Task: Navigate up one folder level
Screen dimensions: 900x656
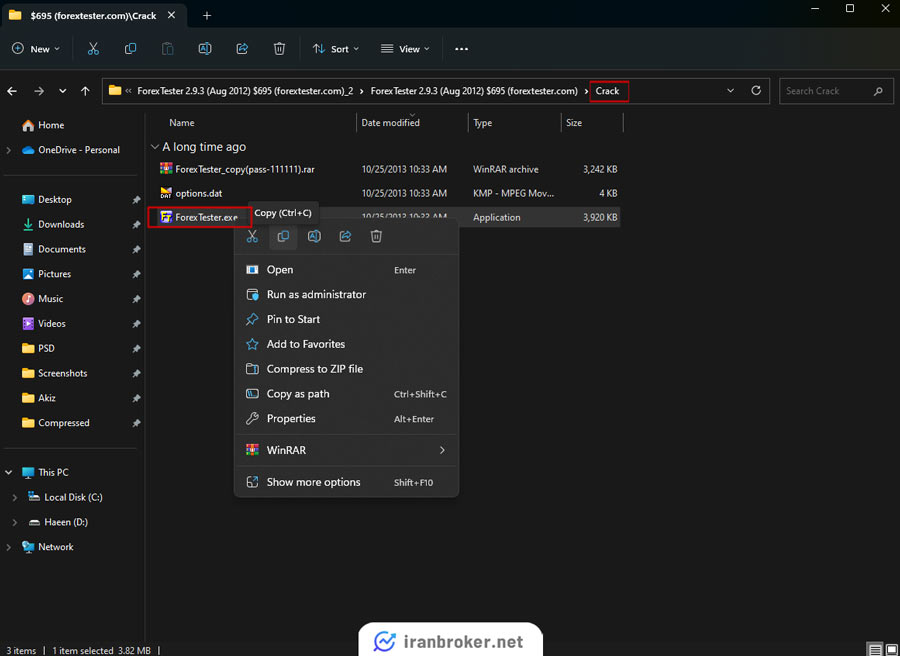Action: pos(86,91)
